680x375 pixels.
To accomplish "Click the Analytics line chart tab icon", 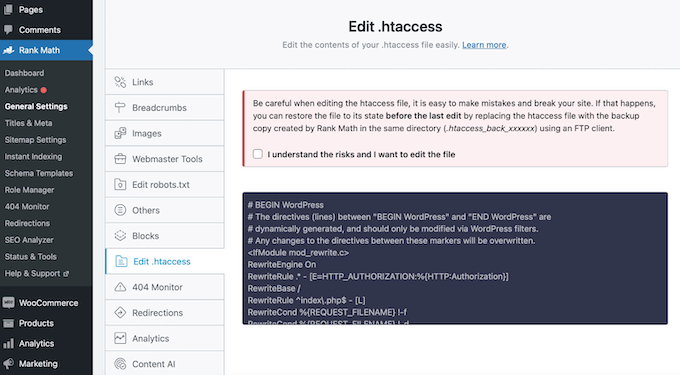I will pos(120,338).
